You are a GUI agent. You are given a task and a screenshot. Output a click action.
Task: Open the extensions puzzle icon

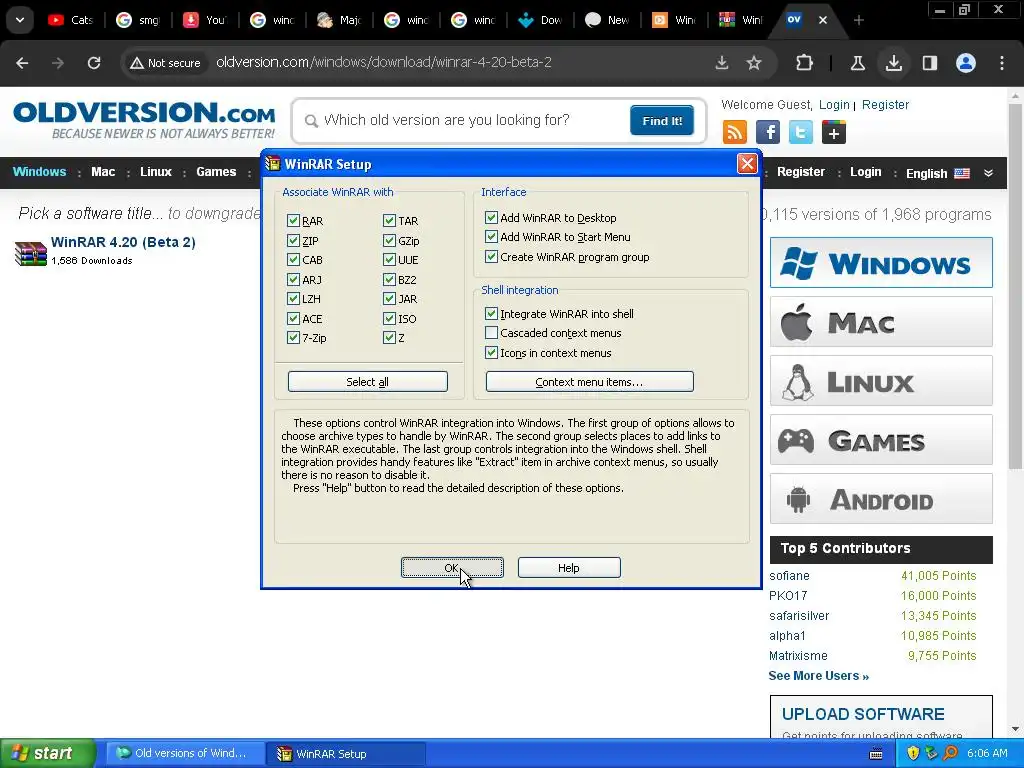pyautogui.click(x=805, y=63)
